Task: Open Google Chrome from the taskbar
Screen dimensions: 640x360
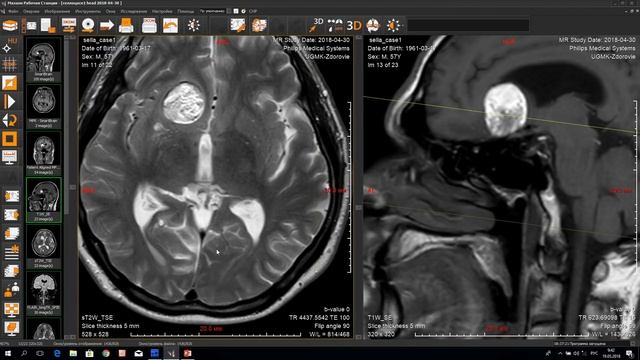Action: 106,353
